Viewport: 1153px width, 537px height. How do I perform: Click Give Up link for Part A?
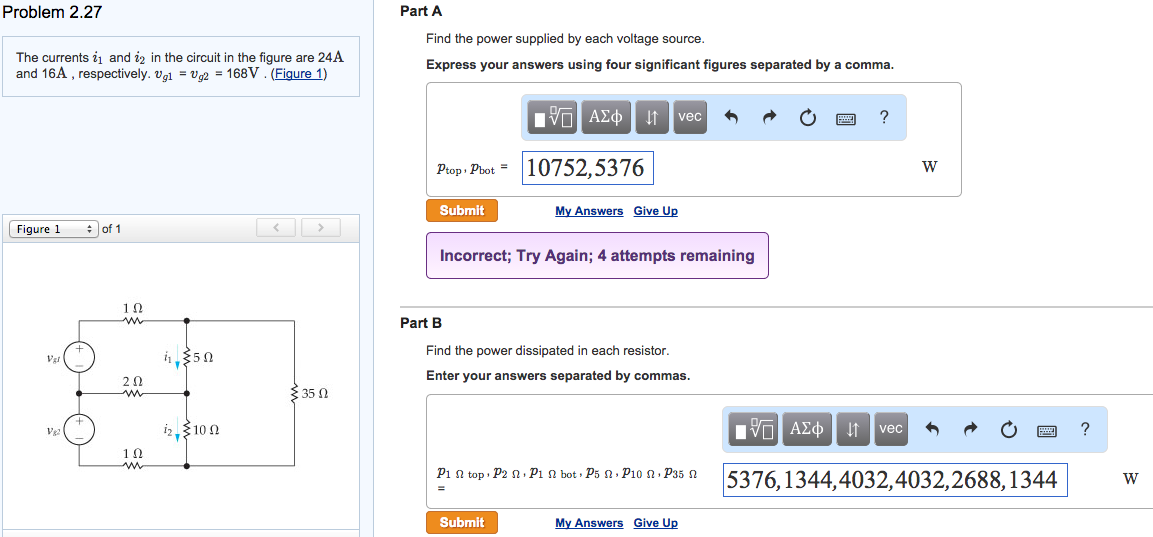655,211
